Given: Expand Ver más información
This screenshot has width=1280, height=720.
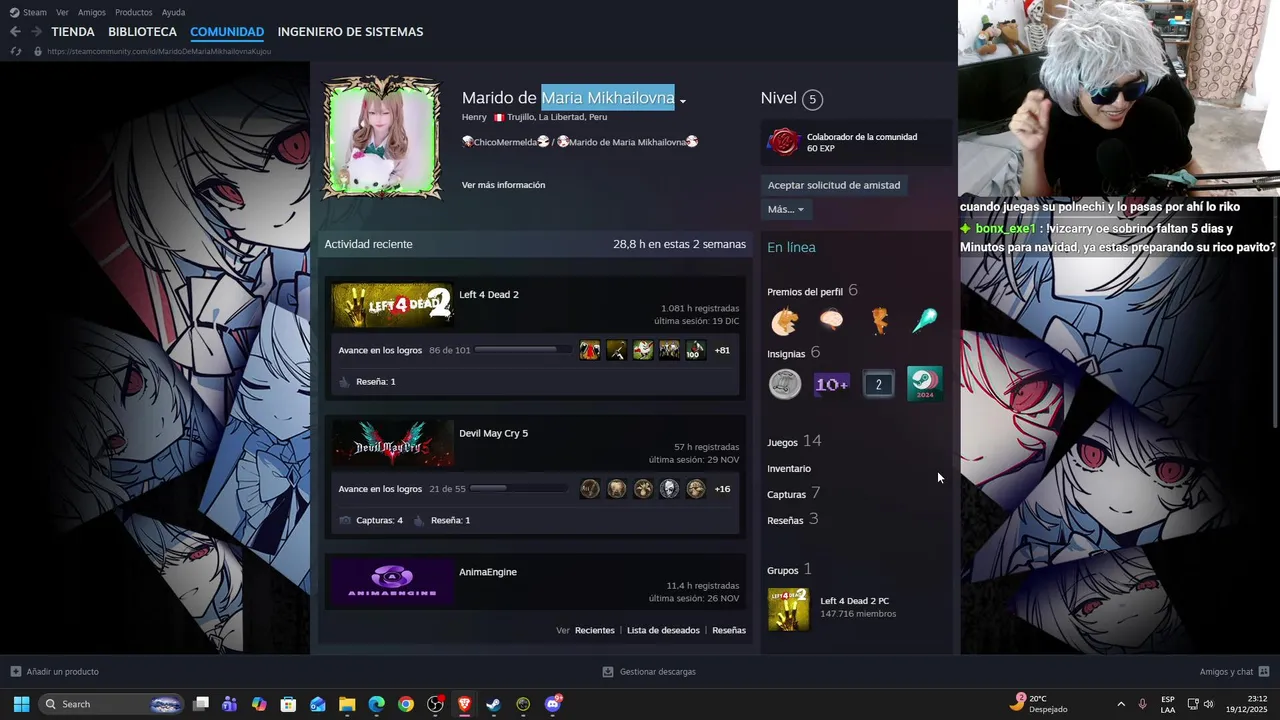Looking at the screenshot, I should pos(503,185).
